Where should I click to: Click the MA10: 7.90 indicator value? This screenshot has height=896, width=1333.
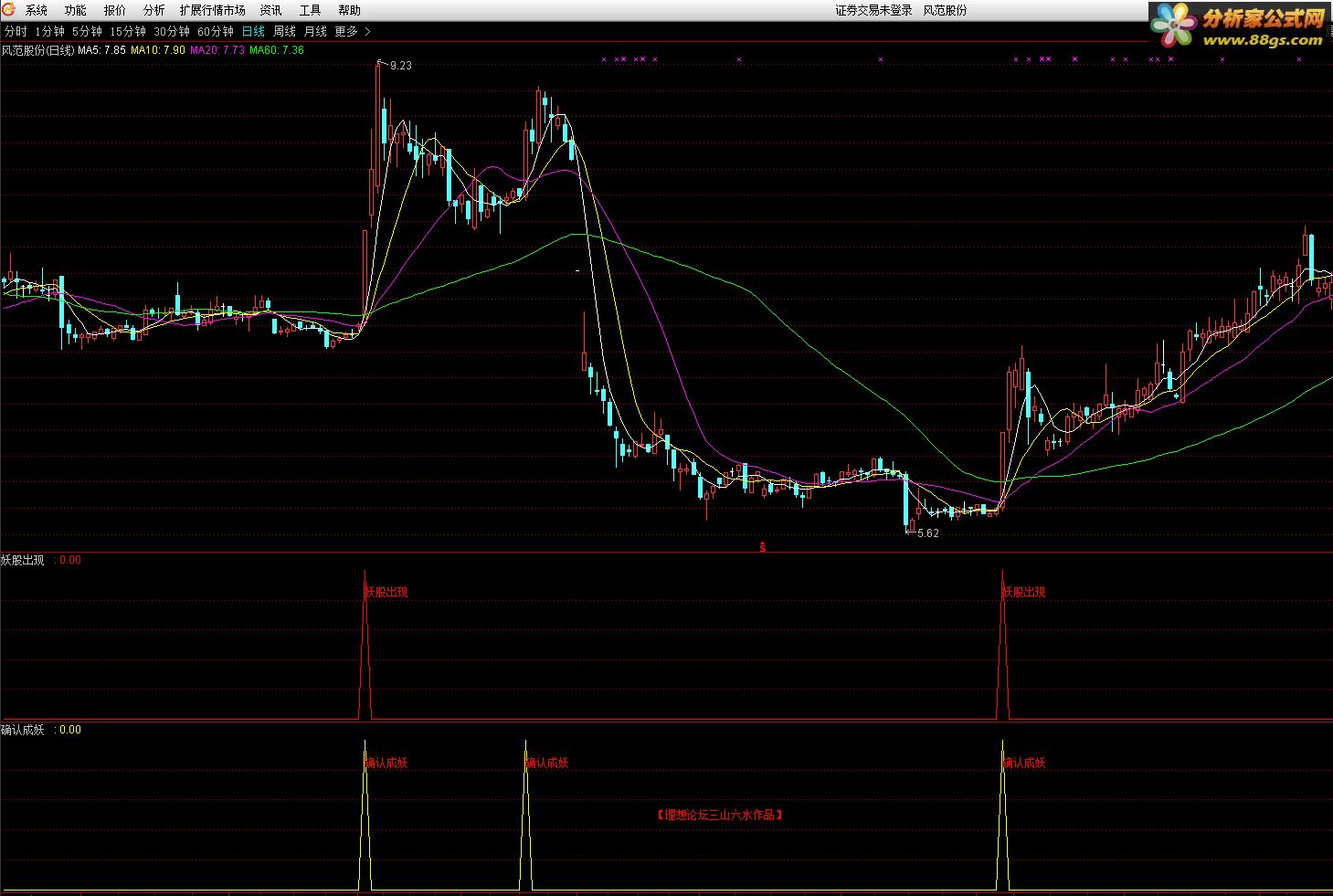(x=158, y=50)
